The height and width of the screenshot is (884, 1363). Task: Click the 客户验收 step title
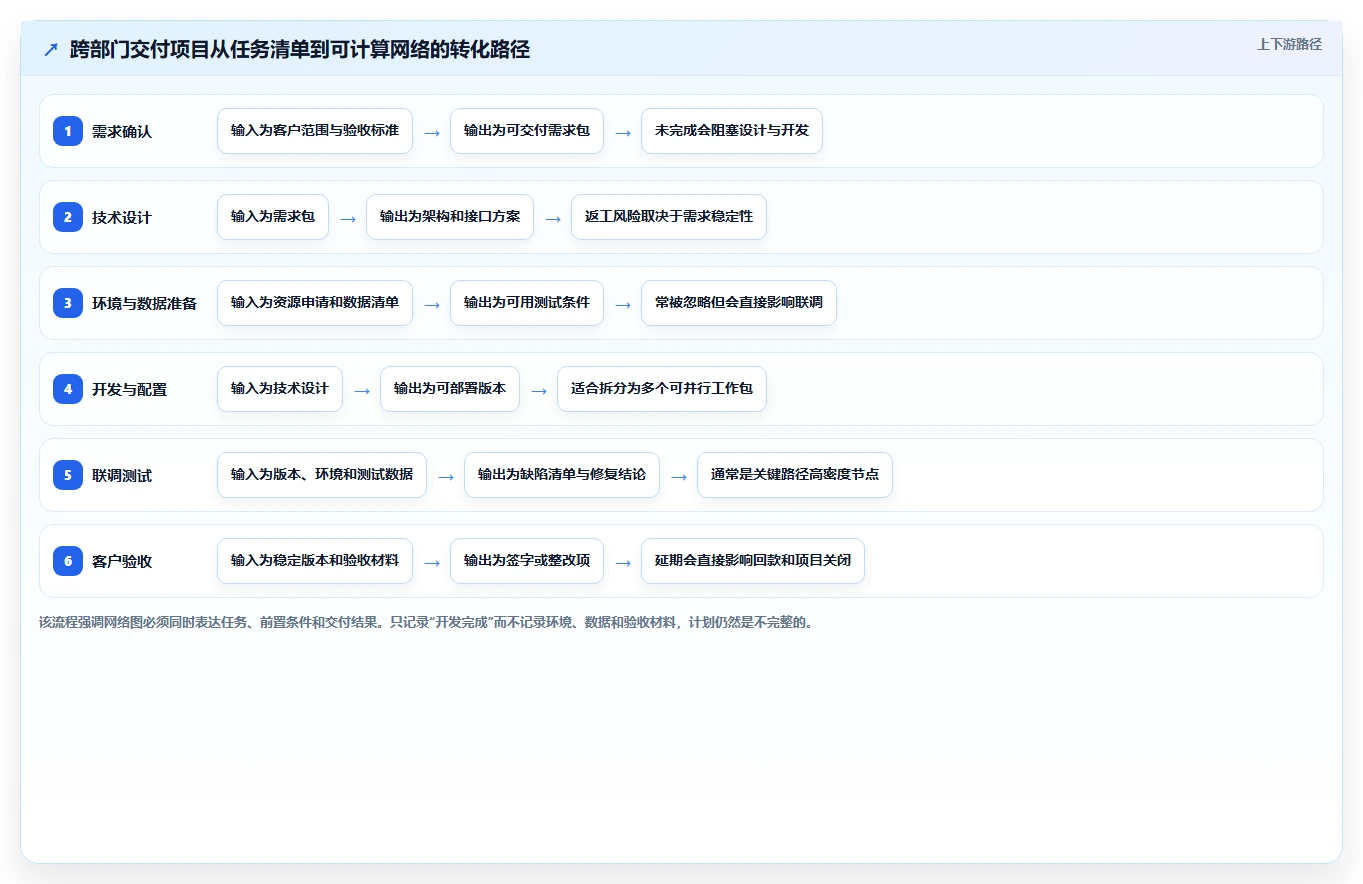(122, 561)
